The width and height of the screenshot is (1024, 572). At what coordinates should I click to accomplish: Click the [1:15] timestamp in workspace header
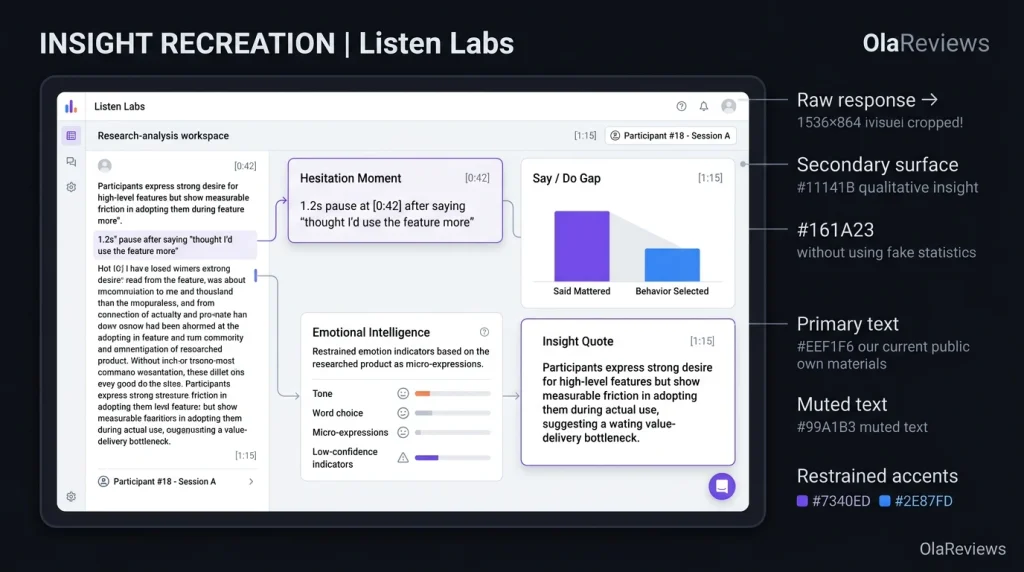pos(585,136)
